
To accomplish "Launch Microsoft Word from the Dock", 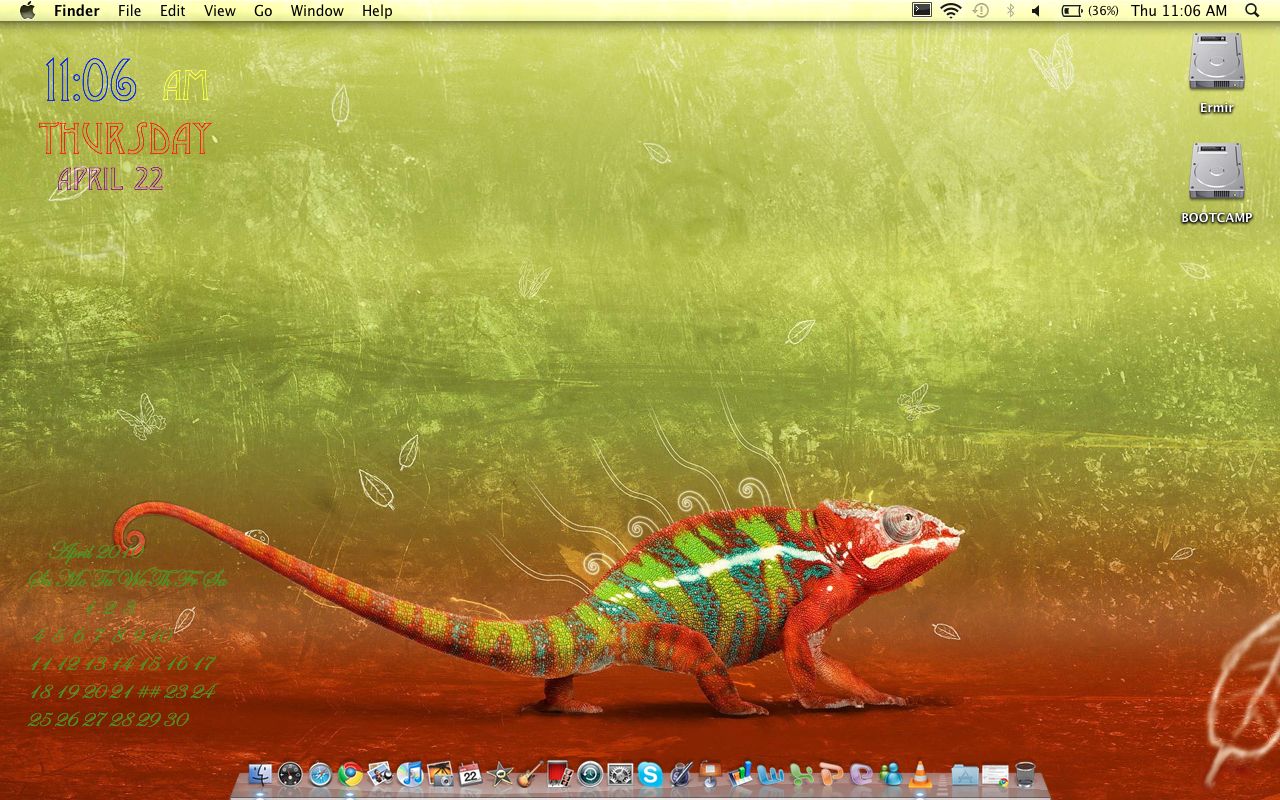I will tap(770, 774).
